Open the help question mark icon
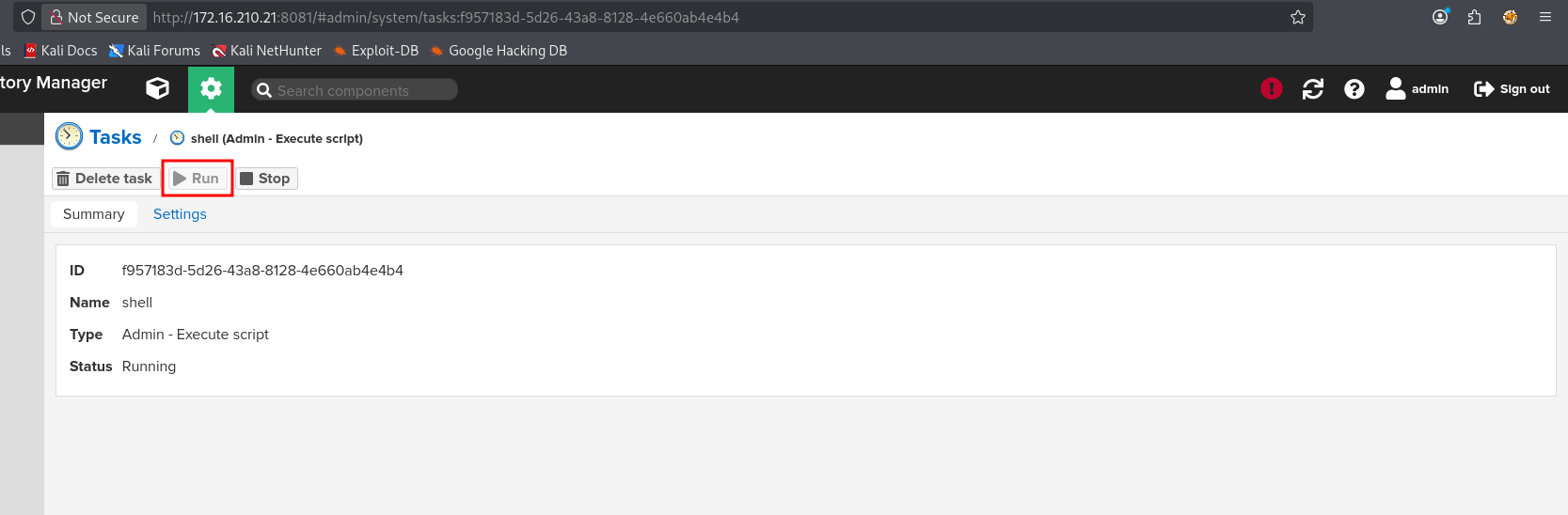This screenshot has height=515, width=1568. (1354, 88)
